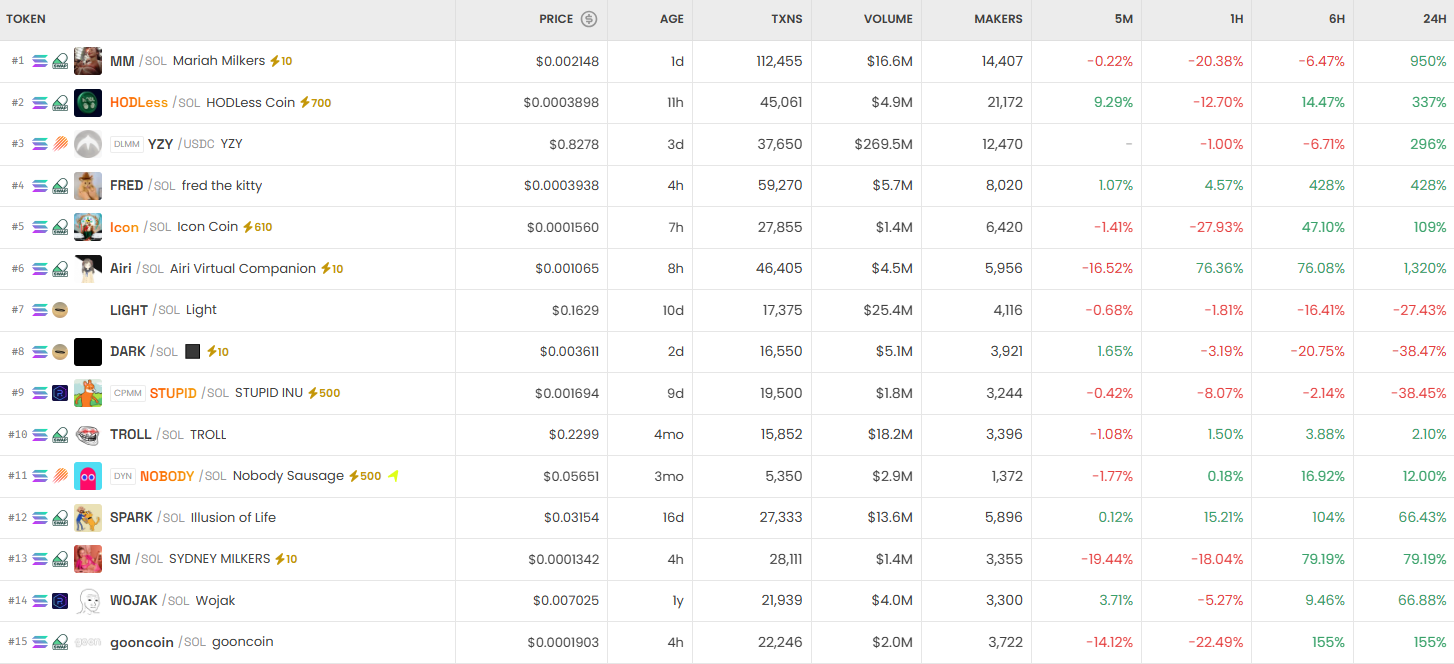Screen dimensions: 1454x664
Task: Click the round tan DEX icon in LIGHT row
Action: tap(60, 310)
